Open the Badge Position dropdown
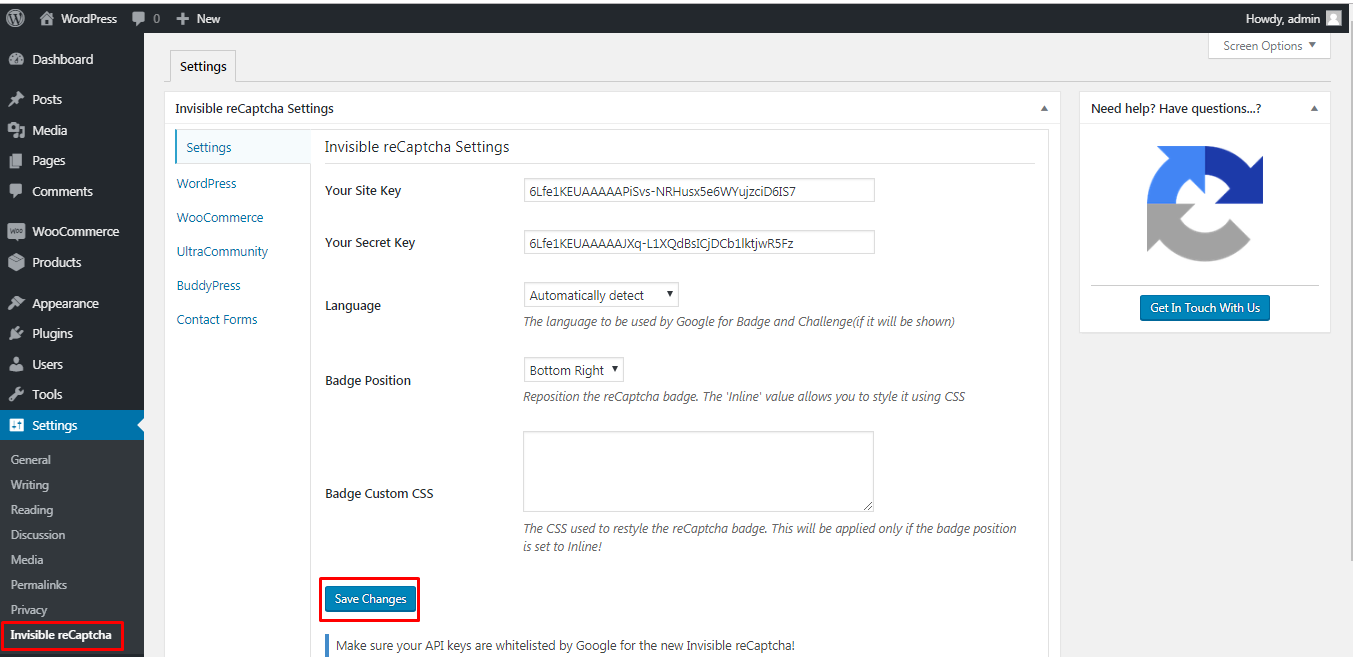This screenshot has width=1353, height=657. [x=574, y=370]
